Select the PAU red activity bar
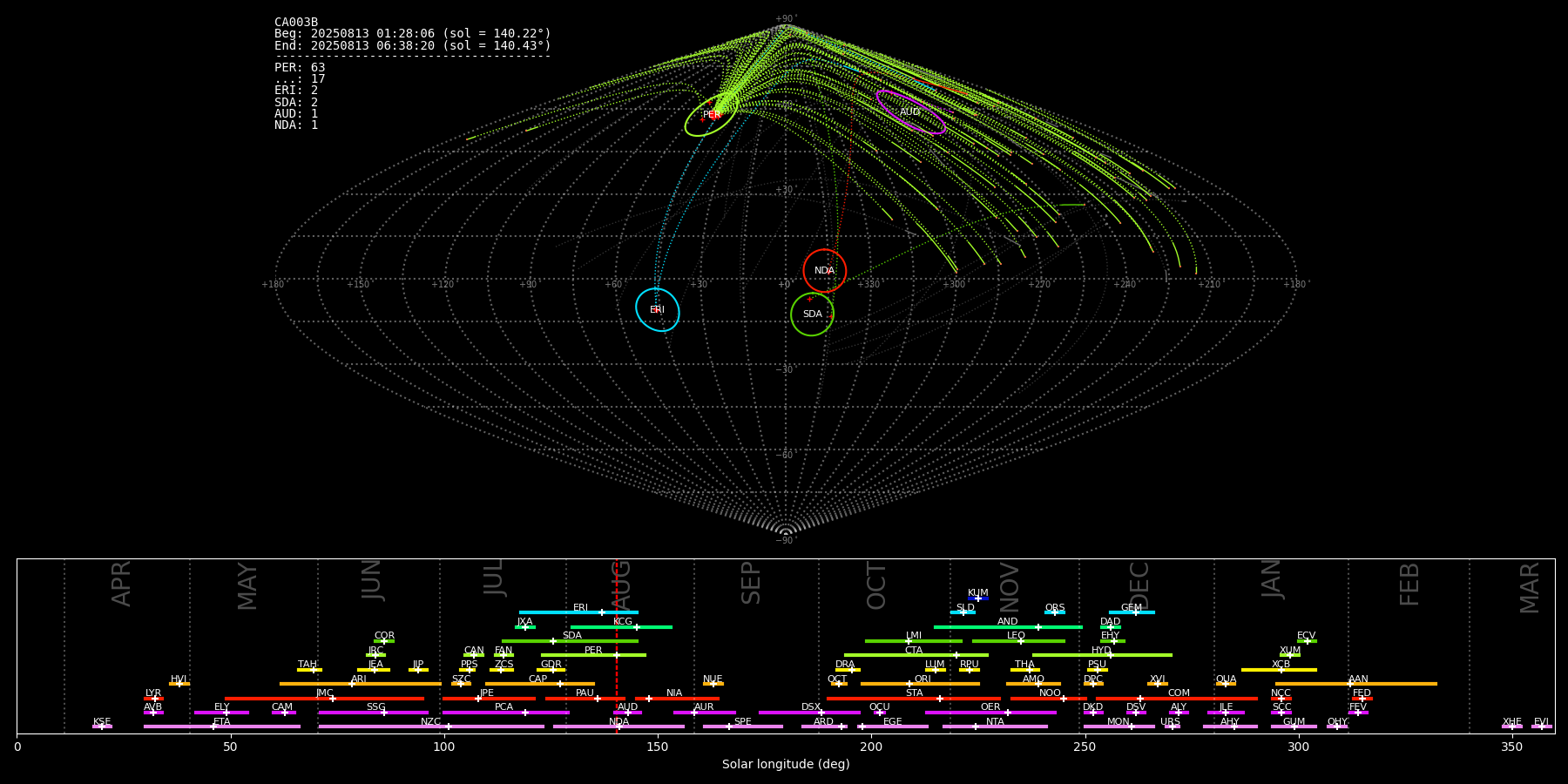Viewport: 1568px width, 784px height. click(585, 699)
